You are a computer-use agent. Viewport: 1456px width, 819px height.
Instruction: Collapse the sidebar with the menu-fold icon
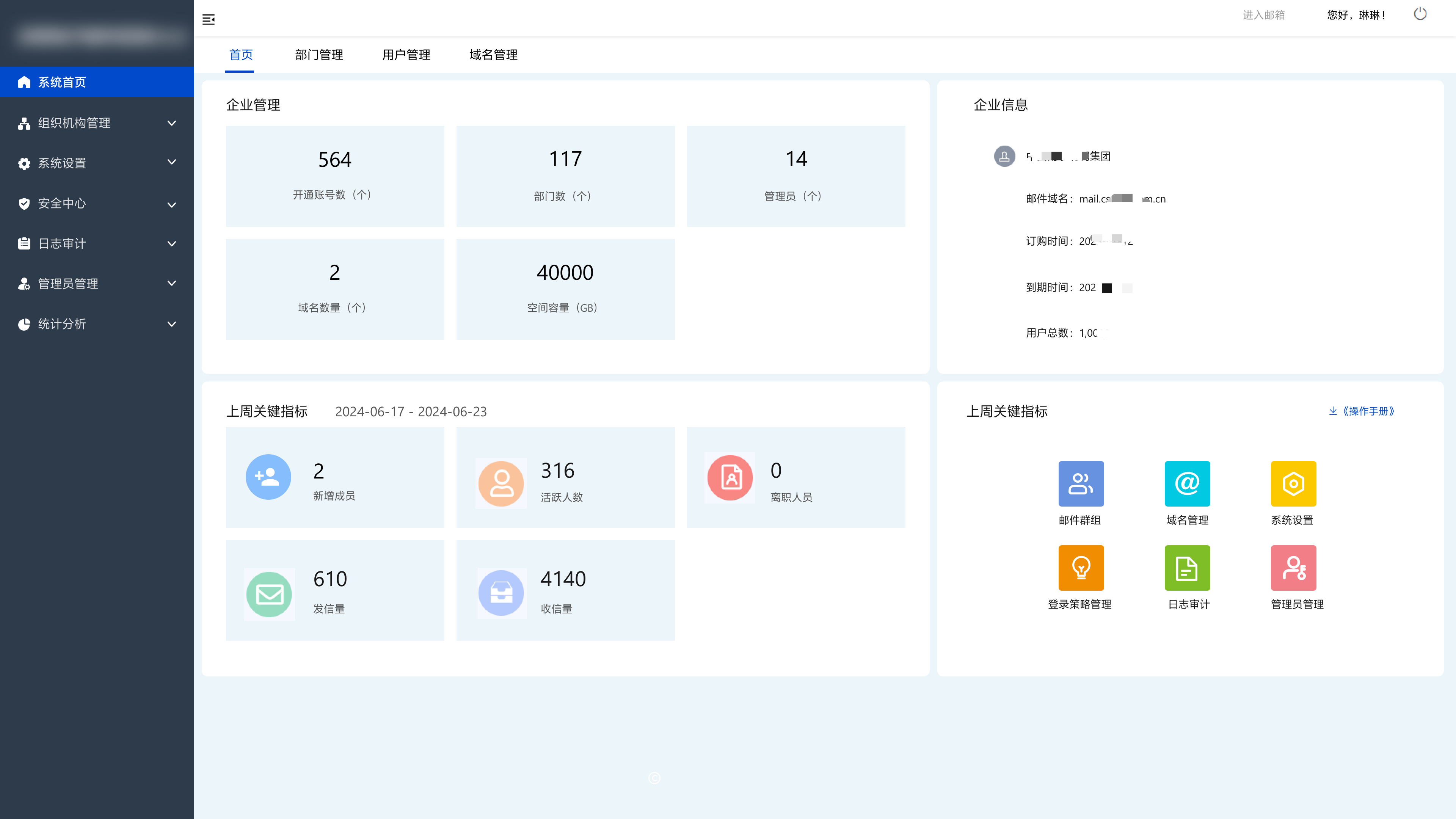[x=209, y=20]
